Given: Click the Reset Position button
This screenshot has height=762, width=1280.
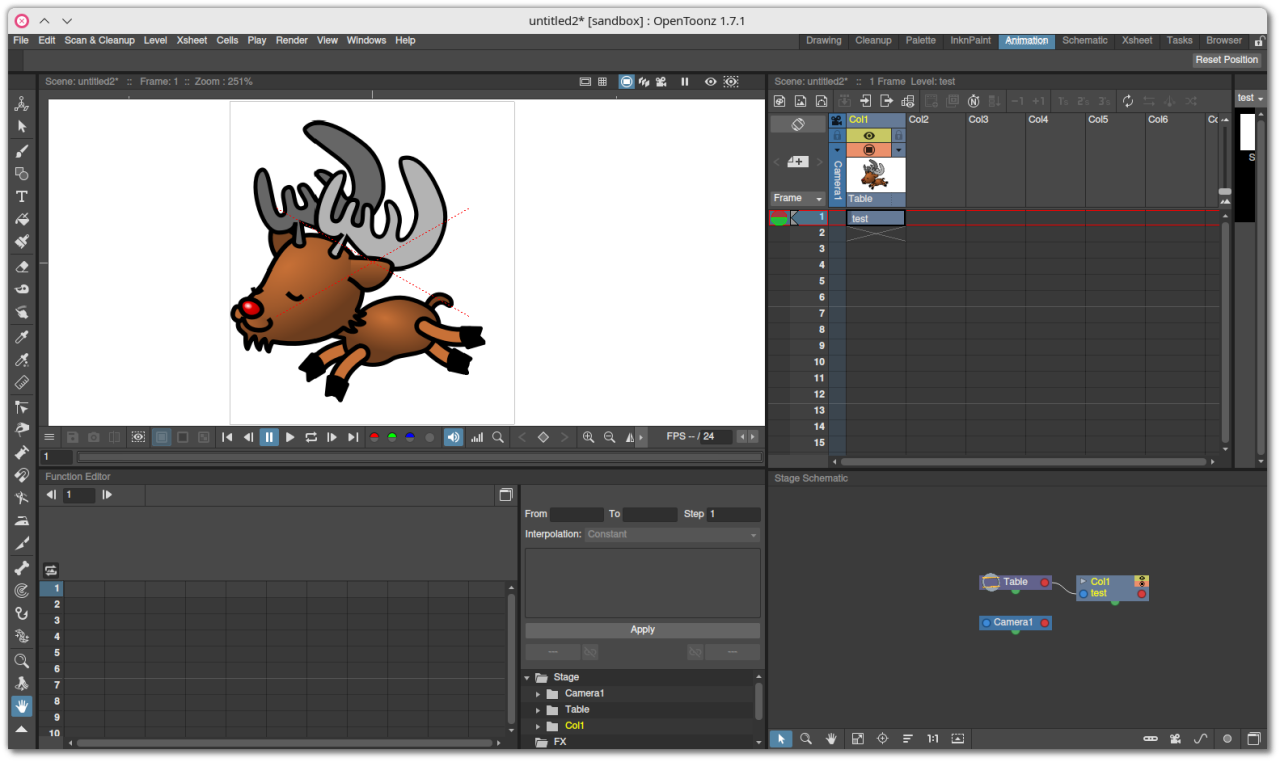Looking at the screenshot, I should click(1227, 60).
